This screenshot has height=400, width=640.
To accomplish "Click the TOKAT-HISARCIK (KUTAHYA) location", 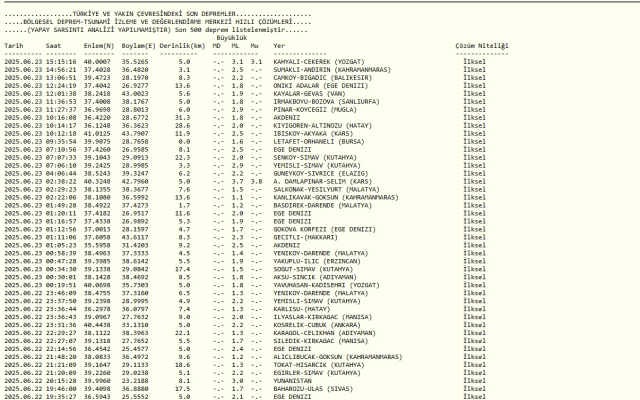I will [x=318, y=364].
